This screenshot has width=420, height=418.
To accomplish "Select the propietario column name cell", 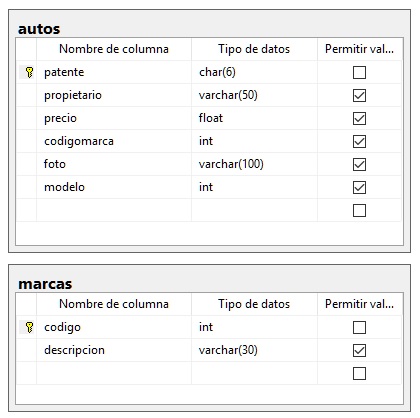I will click(114, 95).
